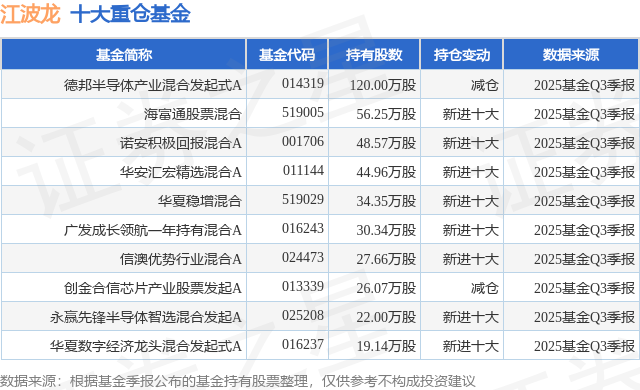The width and height of the screenshot is (640, 390).
Task: Click 新进十大 in the 海富通股票混合 row
Action: [471, 114]
